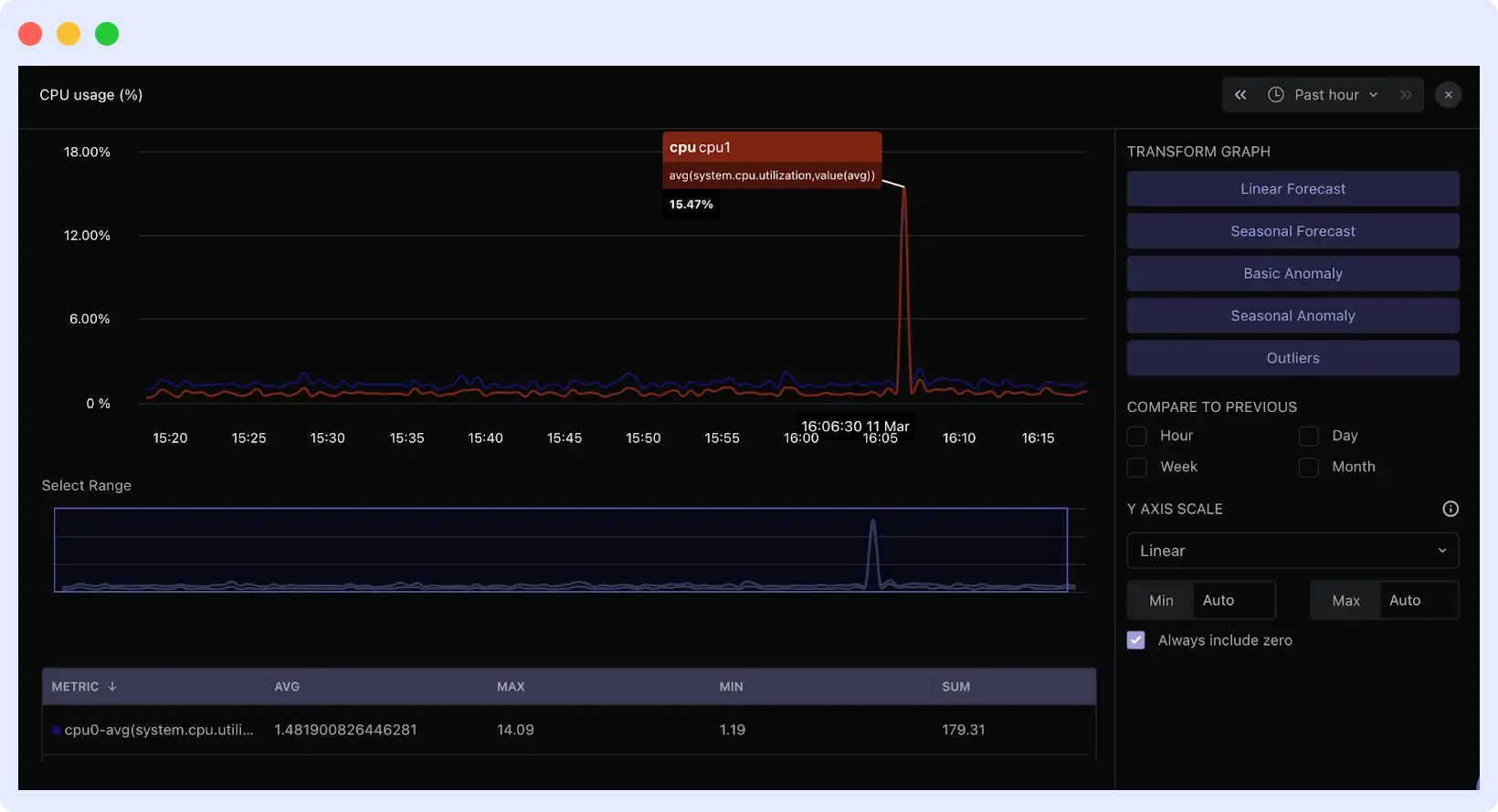Screen dimensions: 1498x812
Task: Enable compare to previous Hour
Action: tap(1136, 437)
